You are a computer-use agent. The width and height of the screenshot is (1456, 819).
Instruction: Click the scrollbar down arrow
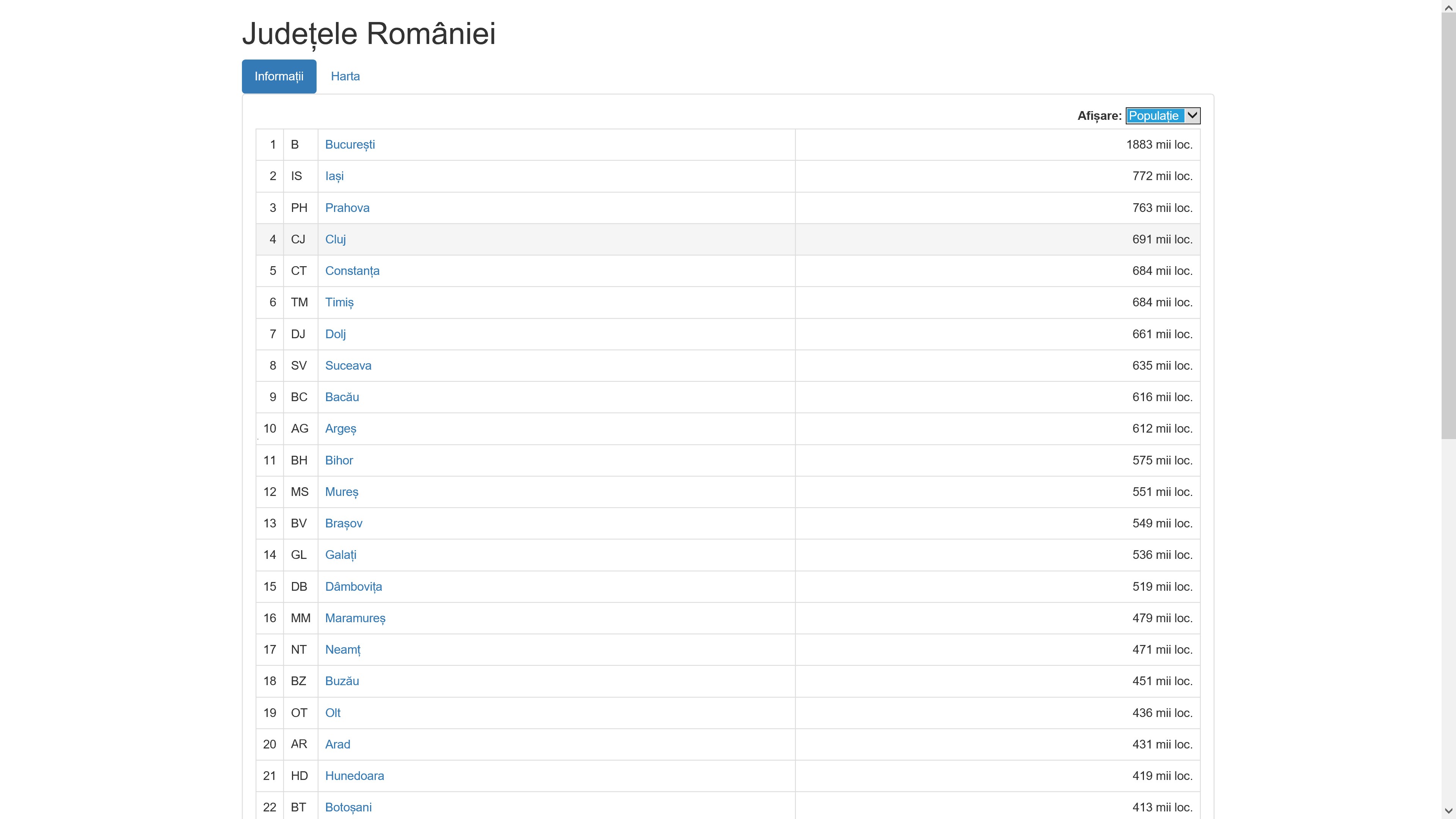pyautogui.click(x=1448, y=811)
